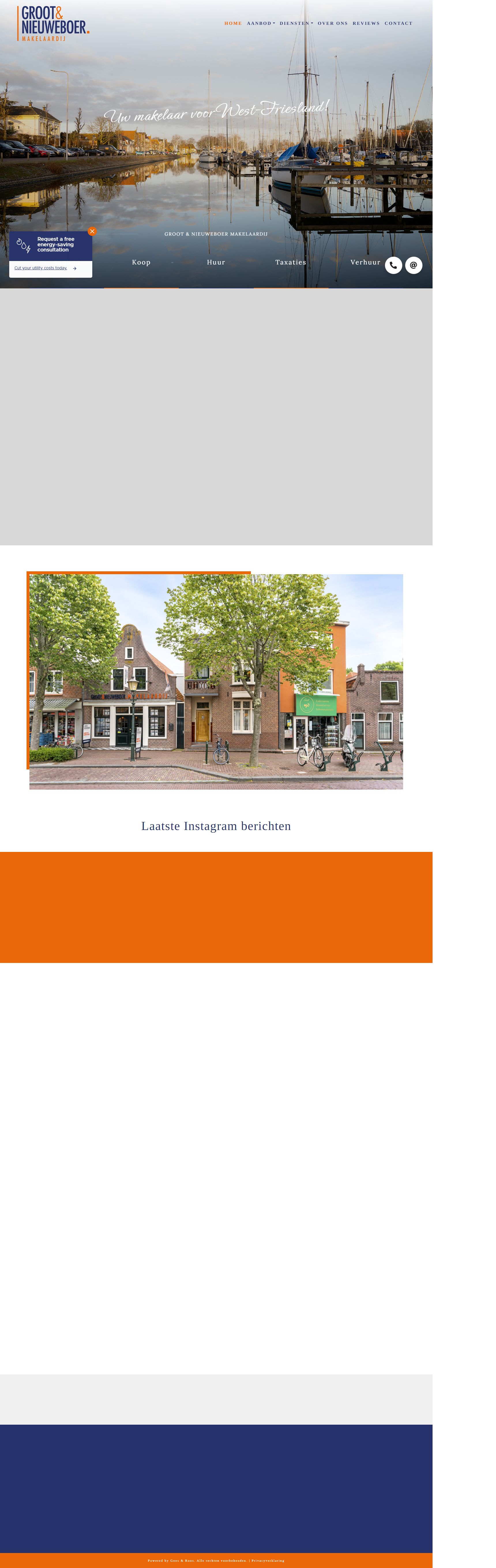
Task: Open the Privacyverklaring footer link
Action: coord(268,1560)
